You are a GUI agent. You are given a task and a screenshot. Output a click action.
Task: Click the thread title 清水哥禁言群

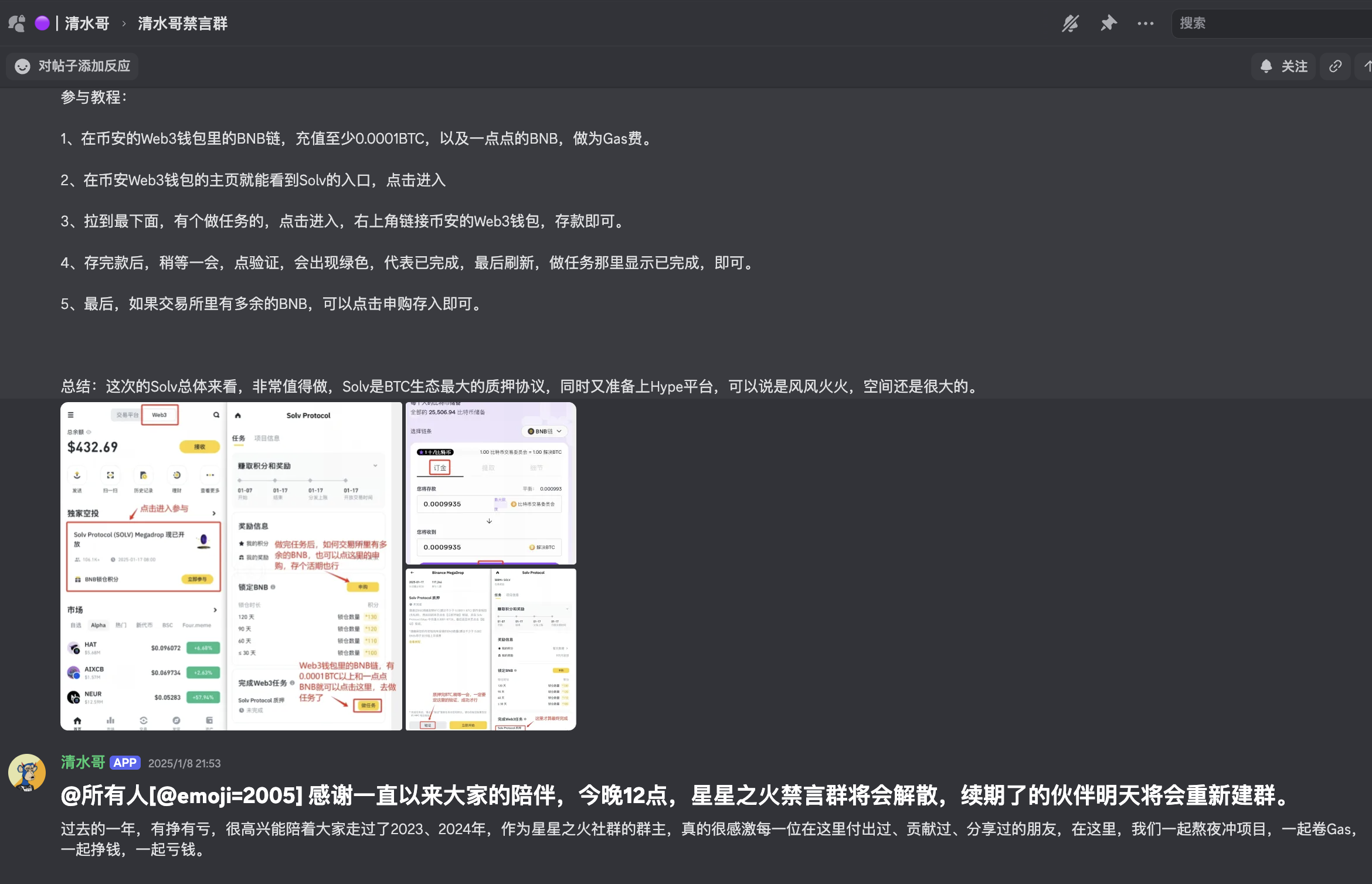pos(182,23)
